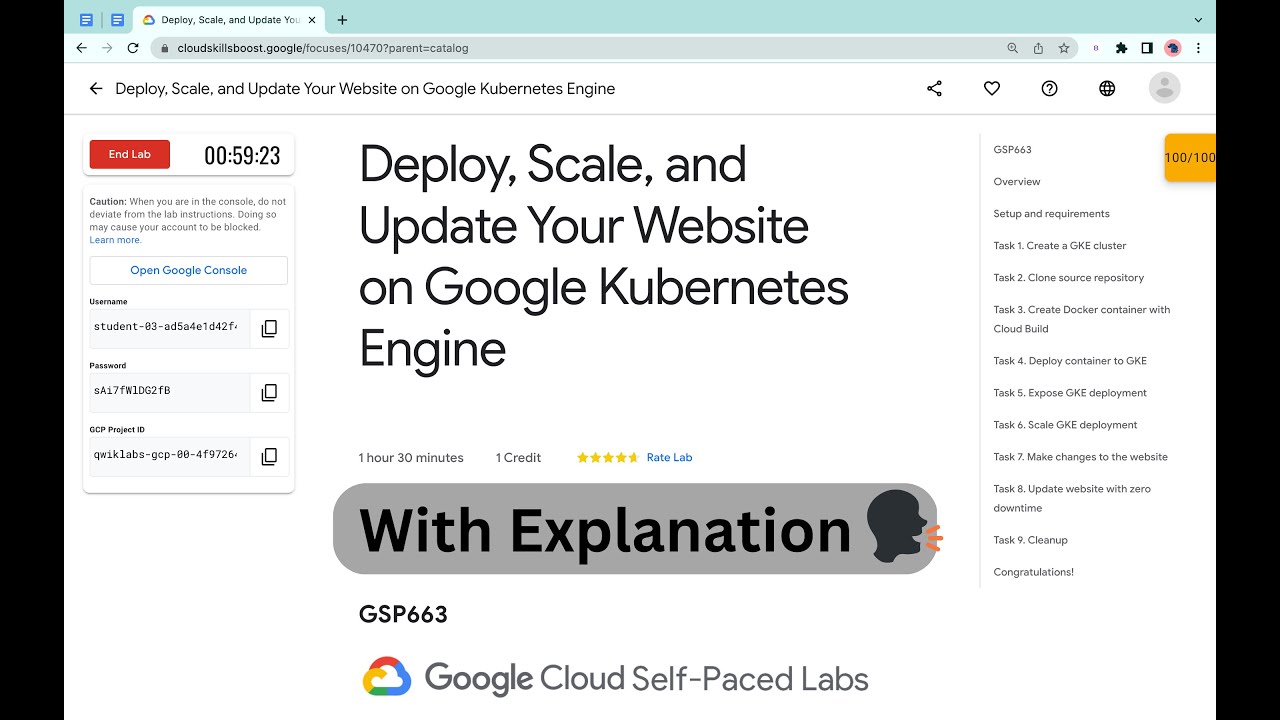Screen dimensions: 1280x720
Task: Click the 00:59:23 lab timer
Action: click(242, 155)
